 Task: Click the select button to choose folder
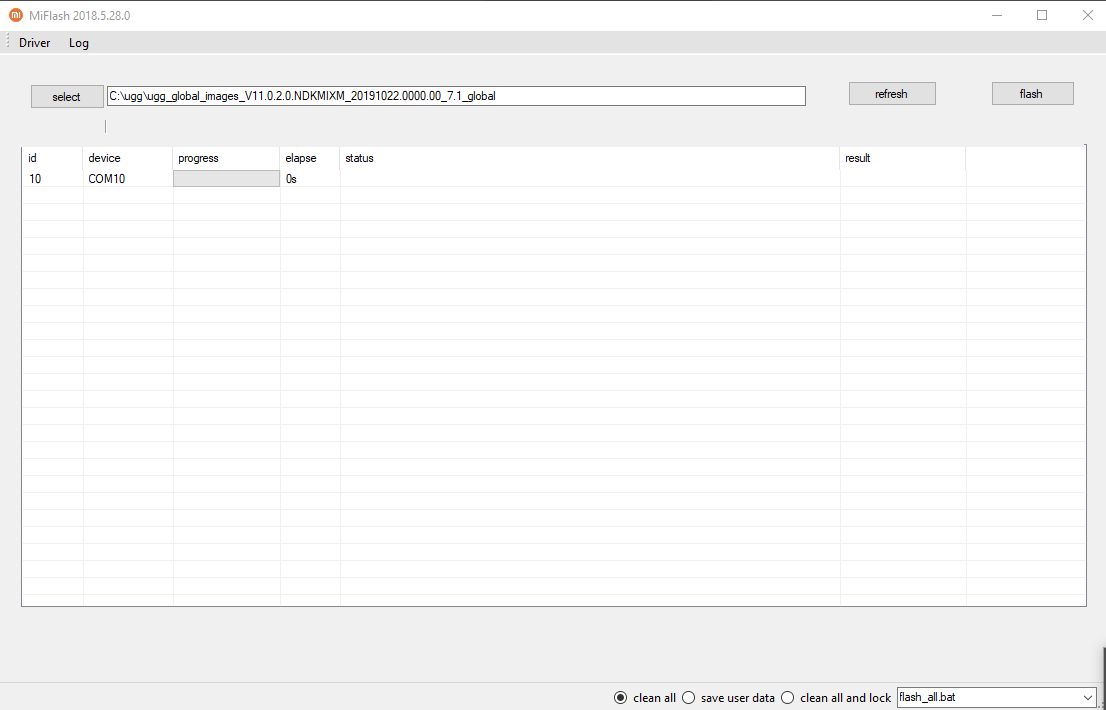pyautogui.click(x=67, y=97)
